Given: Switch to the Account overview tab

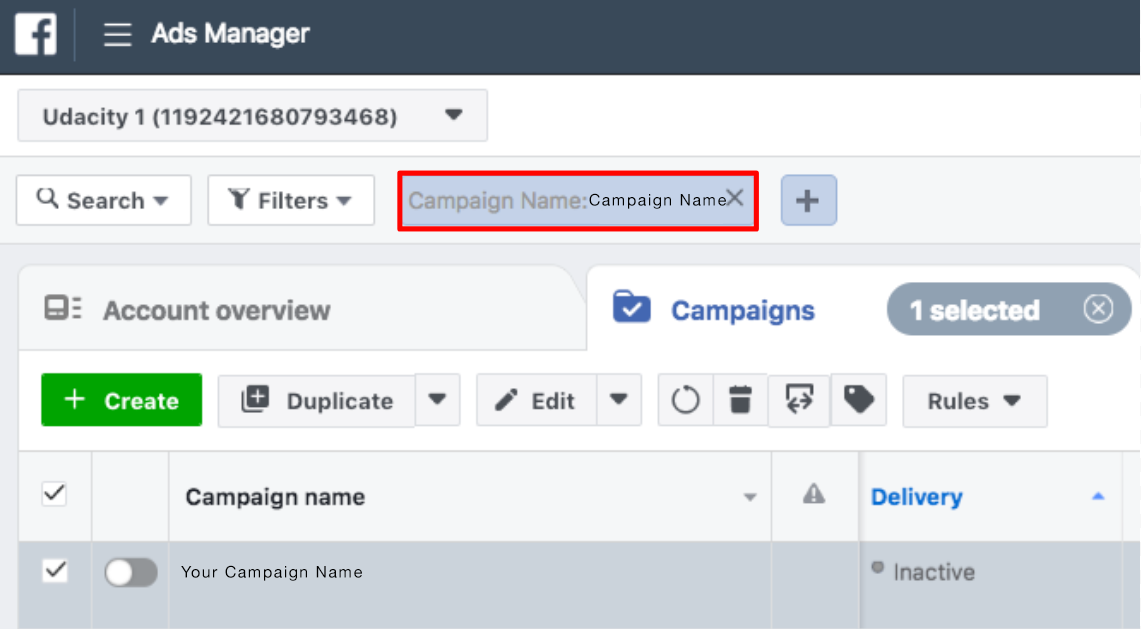Looking at the screenshot, I should [216, 310].
